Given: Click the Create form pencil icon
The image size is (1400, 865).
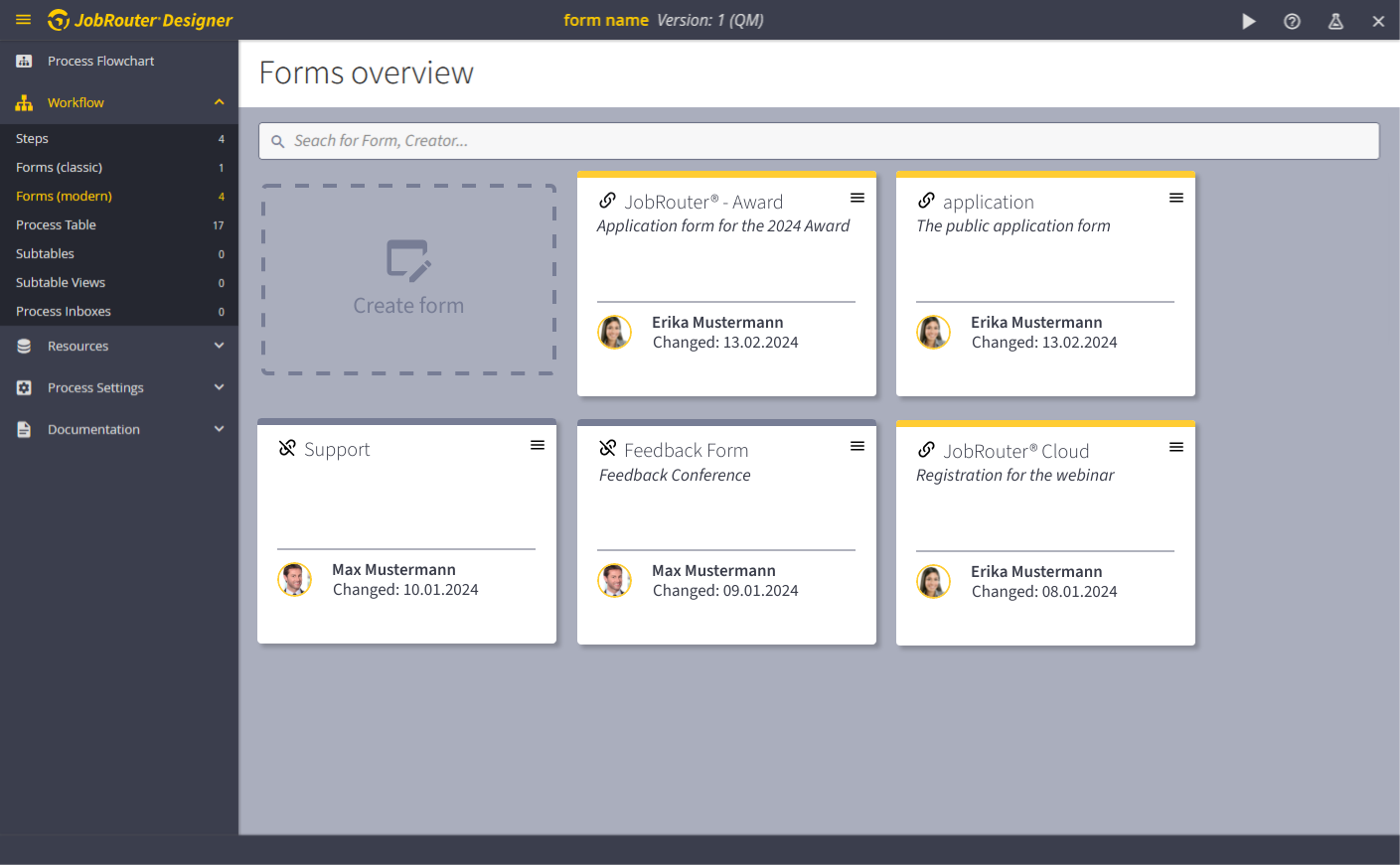Looking at the screenshot, I should (x=408, y=261).
